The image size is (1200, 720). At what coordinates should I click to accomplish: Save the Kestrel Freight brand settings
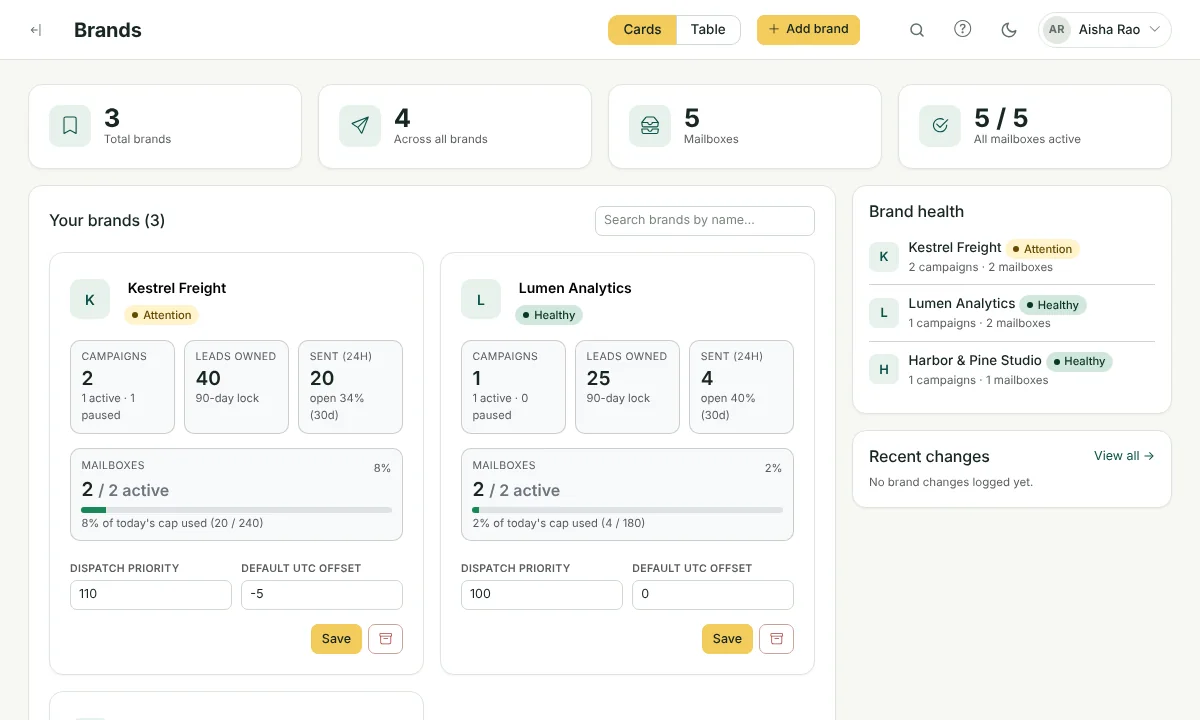click(x=336, y=639)
